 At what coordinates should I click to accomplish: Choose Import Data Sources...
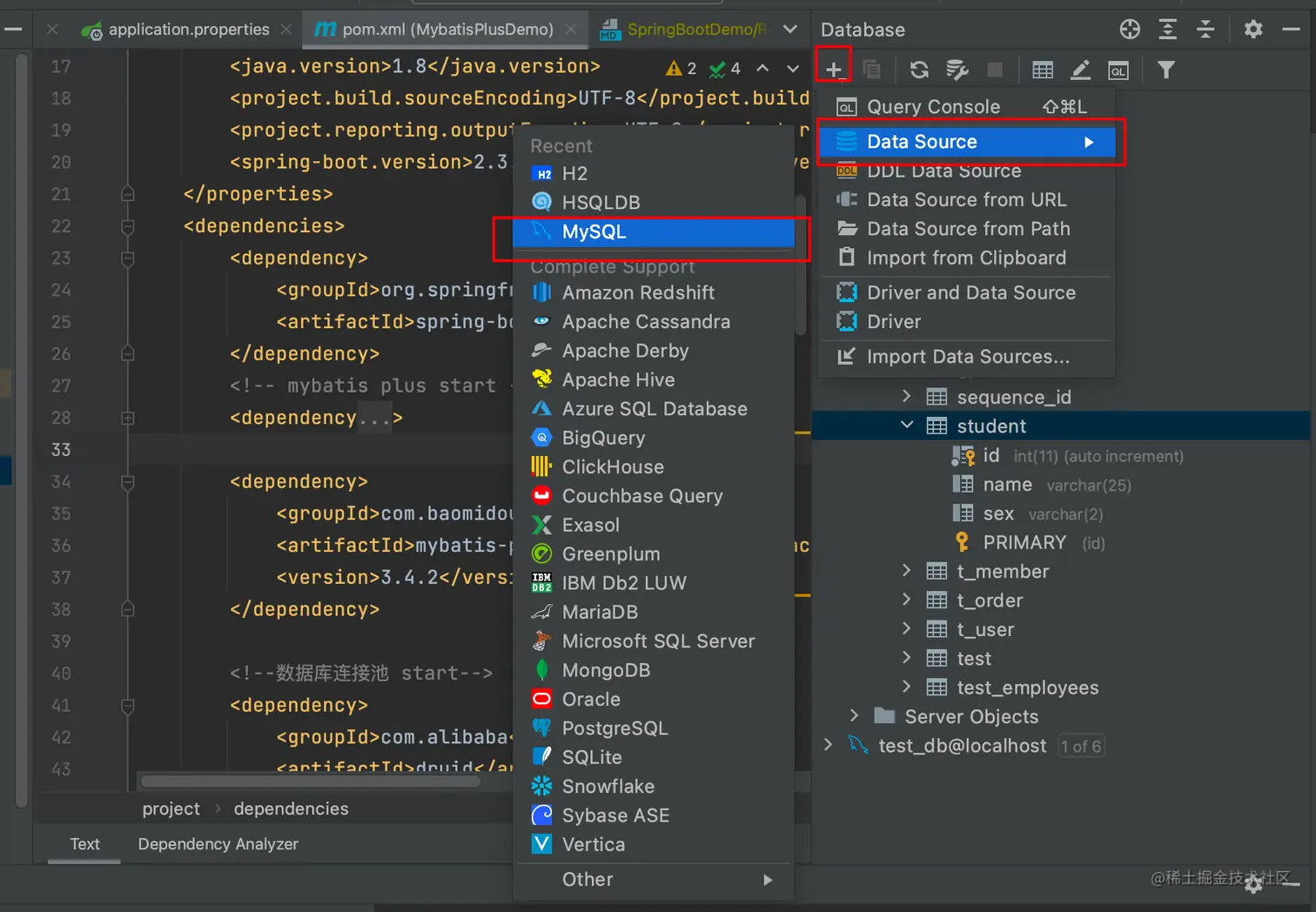(x=967, y=357)
